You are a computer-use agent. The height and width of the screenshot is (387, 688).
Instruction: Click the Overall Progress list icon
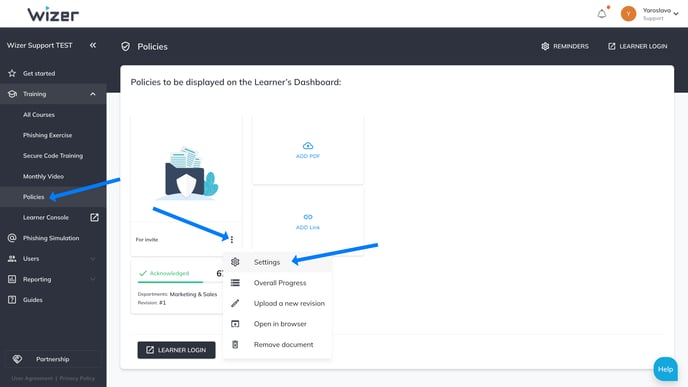(235, 283)
